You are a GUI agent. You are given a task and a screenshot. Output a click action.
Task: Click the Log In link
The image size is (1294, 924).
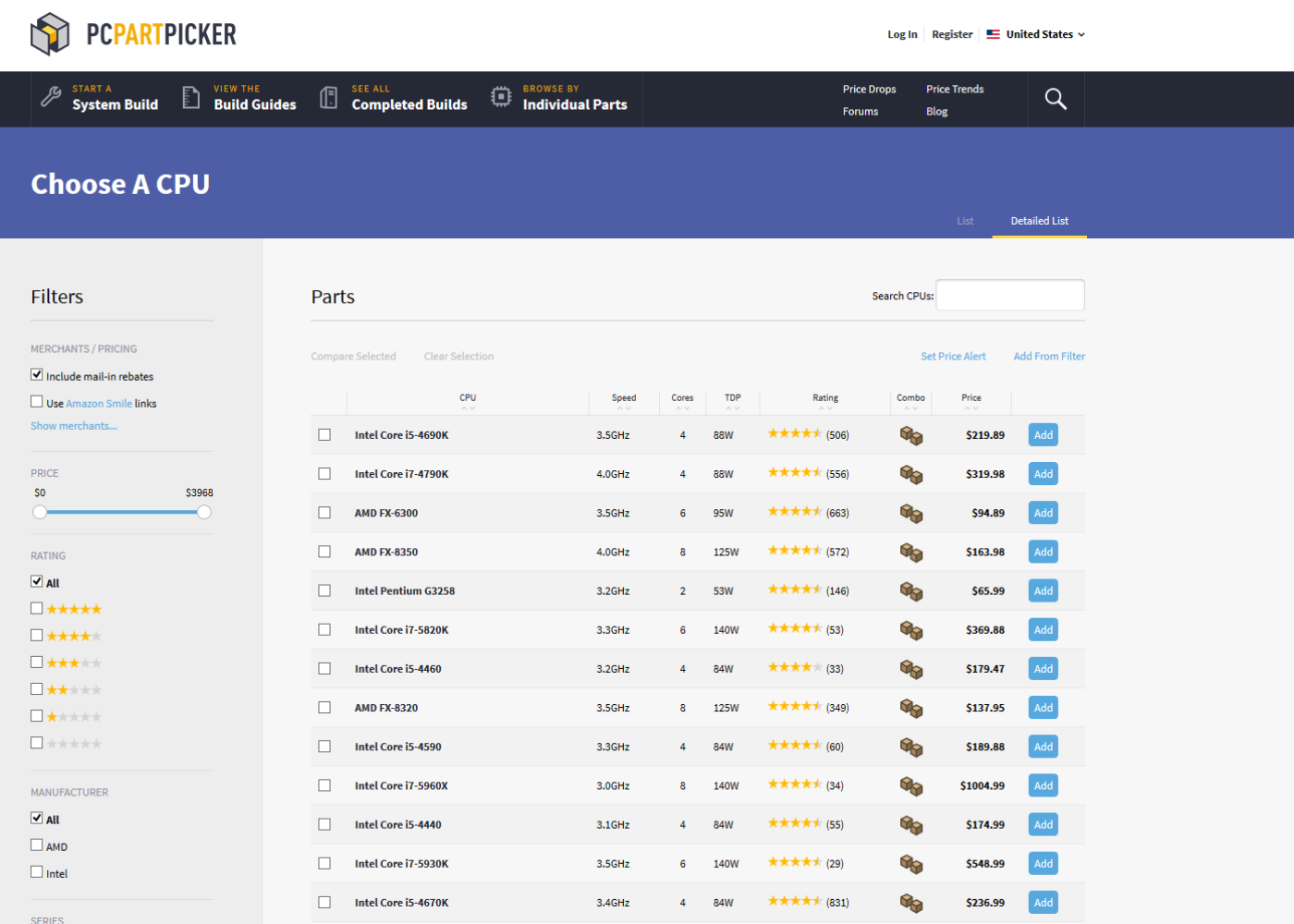[902, 34]
